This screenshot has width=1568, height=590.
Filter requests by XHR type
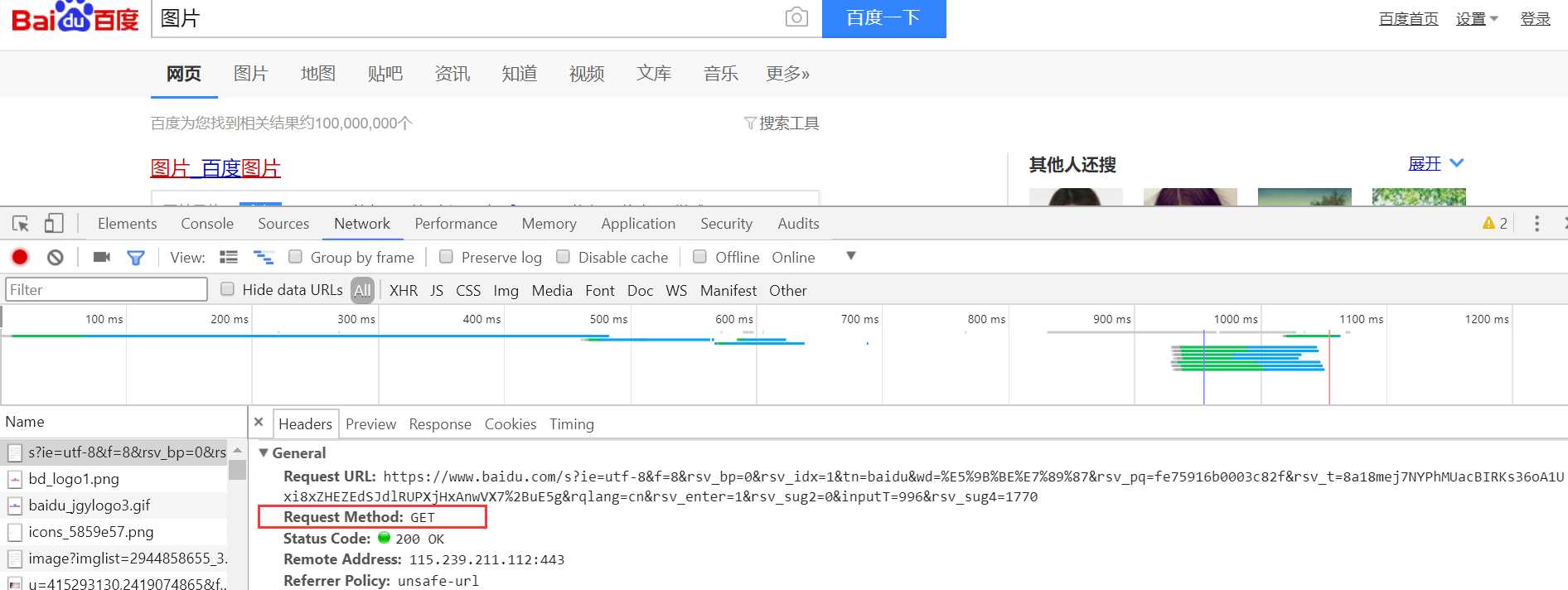pyautogui.click(x=404, y=291)
